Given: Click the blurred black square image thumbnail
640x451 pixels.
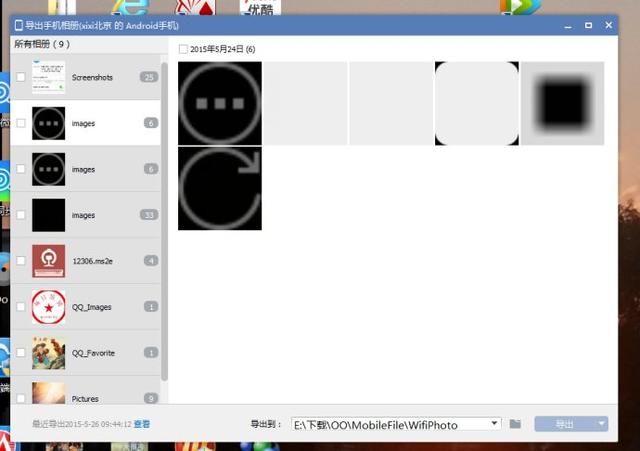Looking at the screenshot, I should (x=562, y=103).
